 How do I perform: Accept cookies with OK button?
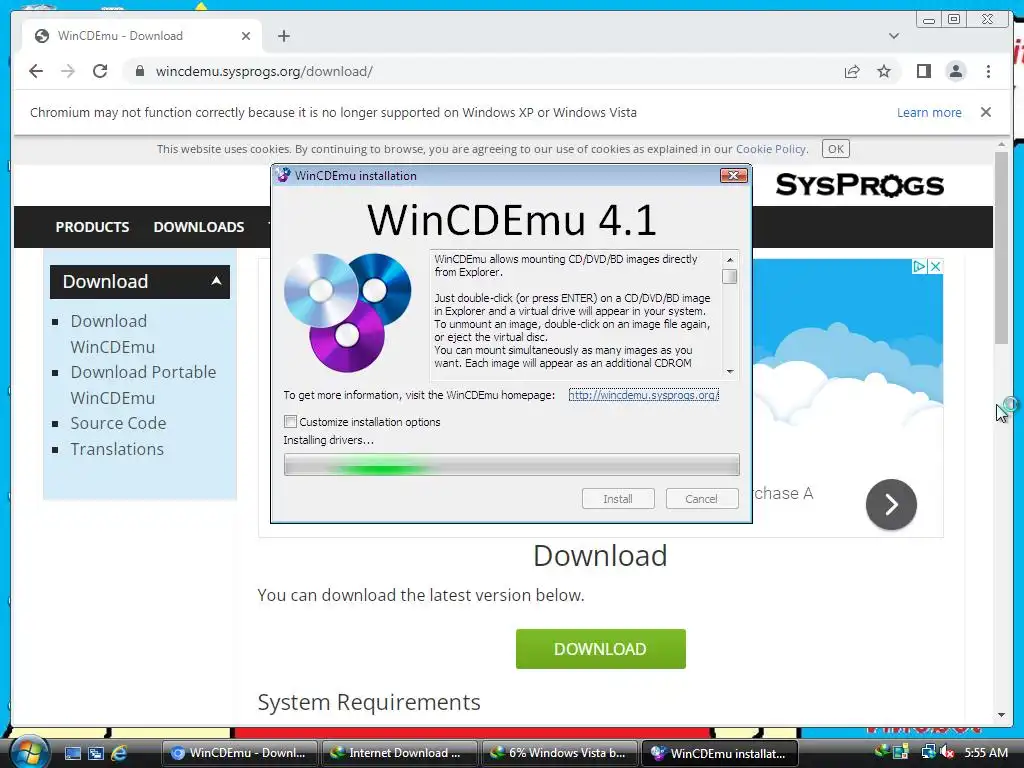click(x=835, y=149)
